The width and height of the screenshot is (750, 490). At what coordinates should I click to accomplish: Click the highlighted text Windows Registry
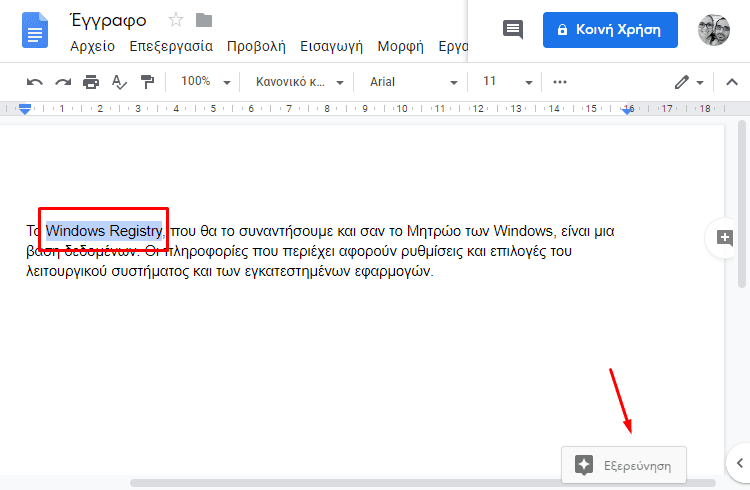[x=104, y=231]
